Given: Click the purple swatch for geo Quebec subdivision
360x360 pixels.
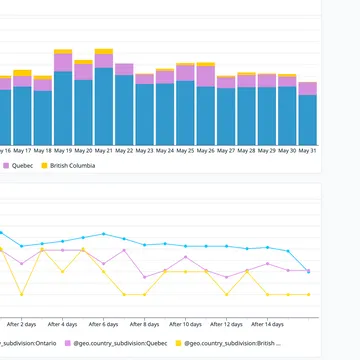Looking at the screenshot, I should 68,343.
